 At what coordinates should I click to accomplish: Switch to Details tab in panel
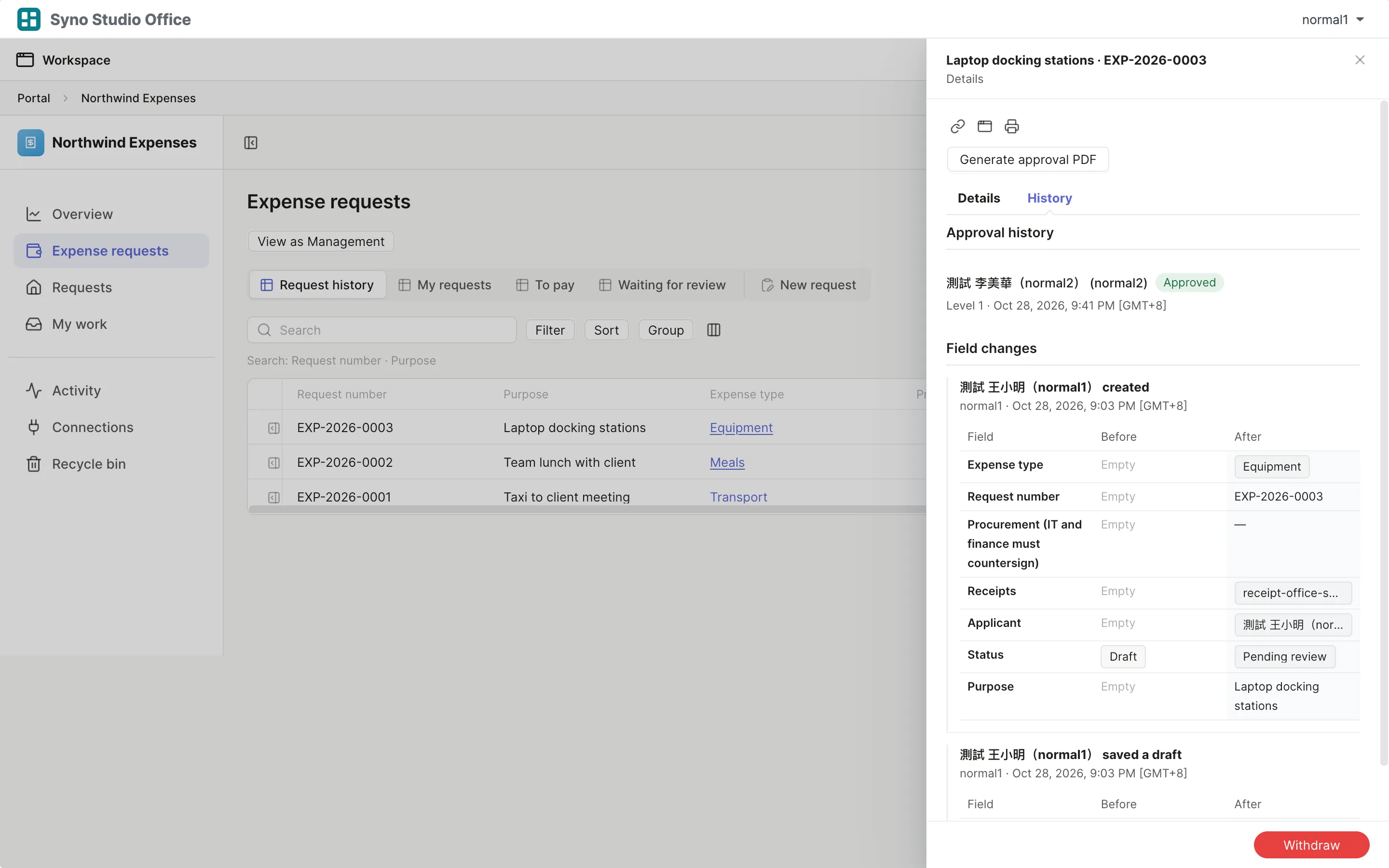pyautogui.click(x=979, y=198)
